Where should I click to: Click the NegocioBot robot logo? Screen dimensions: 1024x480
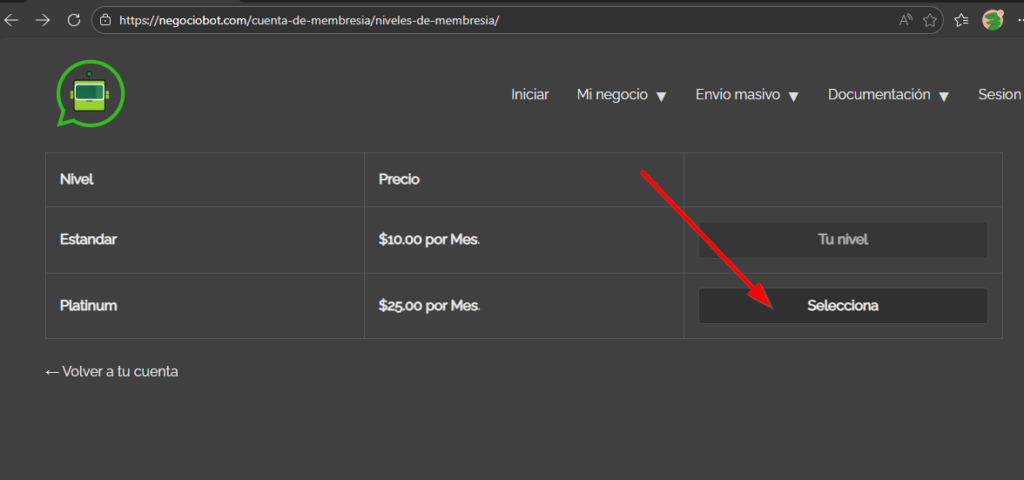click(x=90, y=94)
